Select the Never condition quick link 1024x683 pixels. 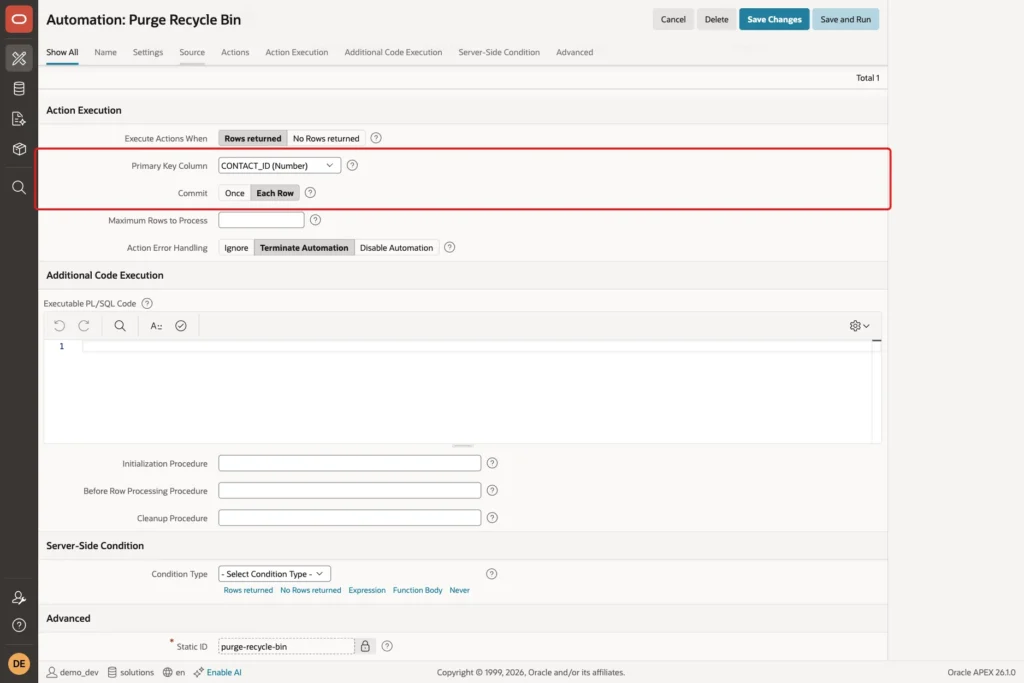tap(459, 590)
